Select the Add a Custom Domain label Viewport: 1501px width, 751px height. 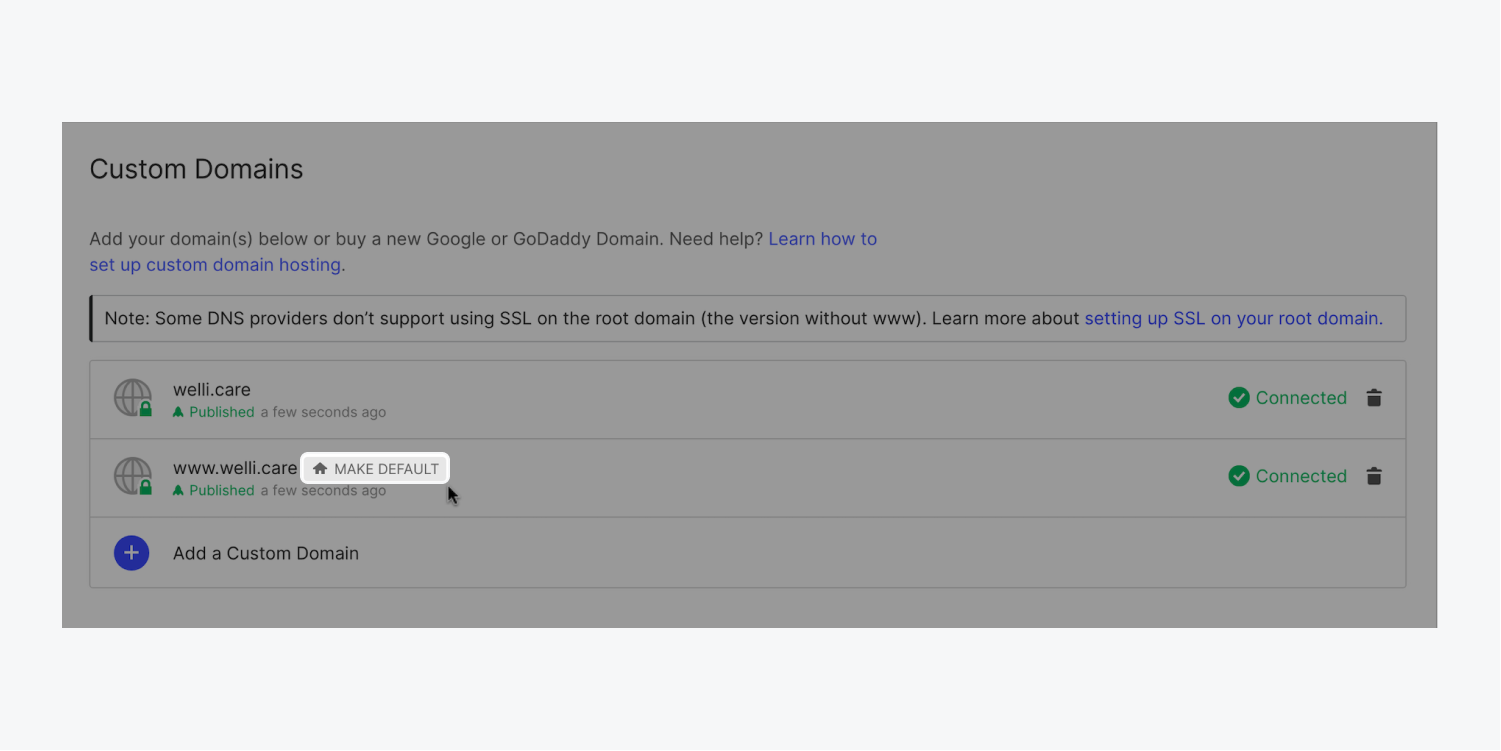click(266, 553)
